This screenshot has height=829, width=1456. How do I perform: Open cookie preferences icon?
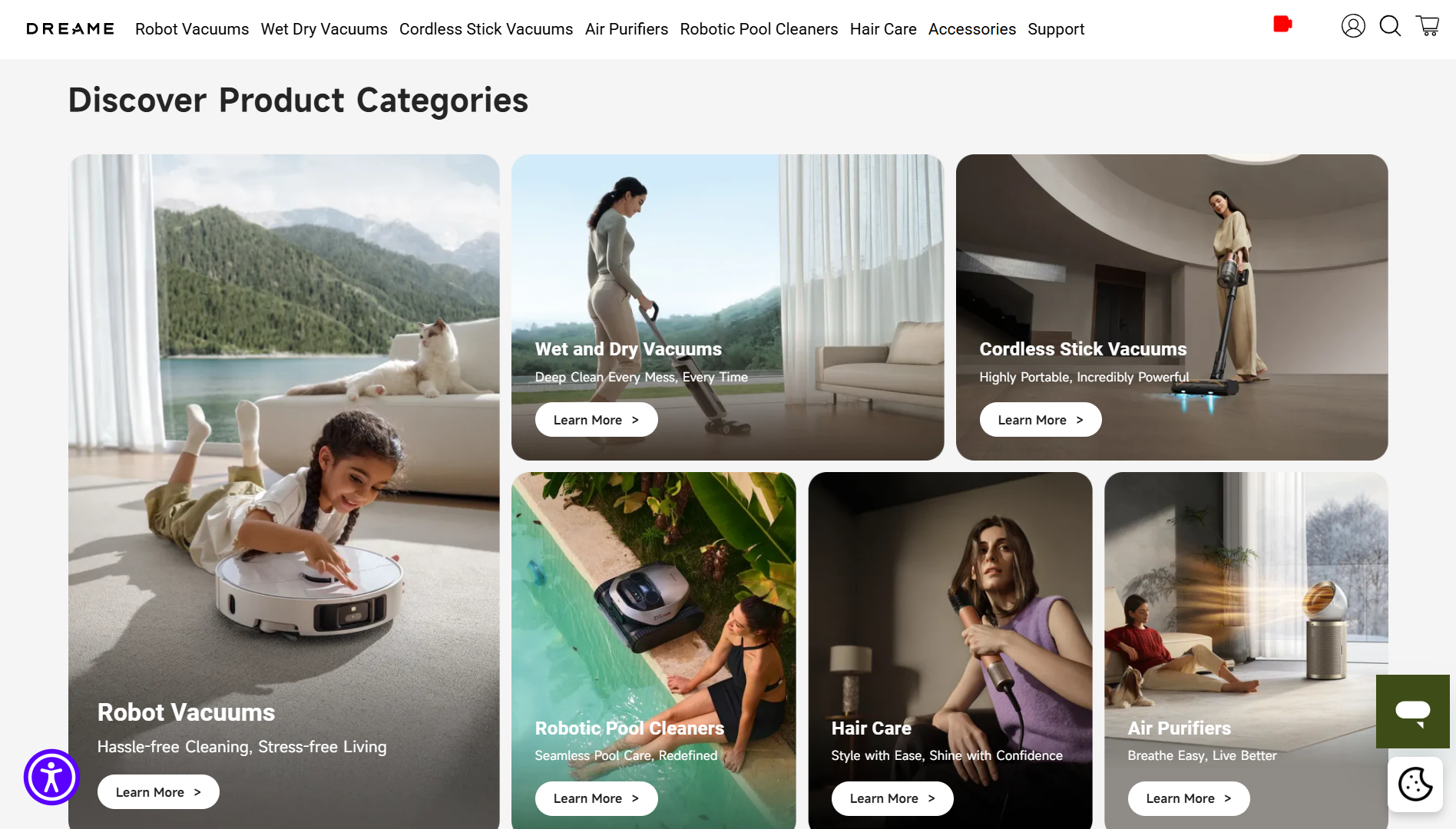coord(1415,784)
